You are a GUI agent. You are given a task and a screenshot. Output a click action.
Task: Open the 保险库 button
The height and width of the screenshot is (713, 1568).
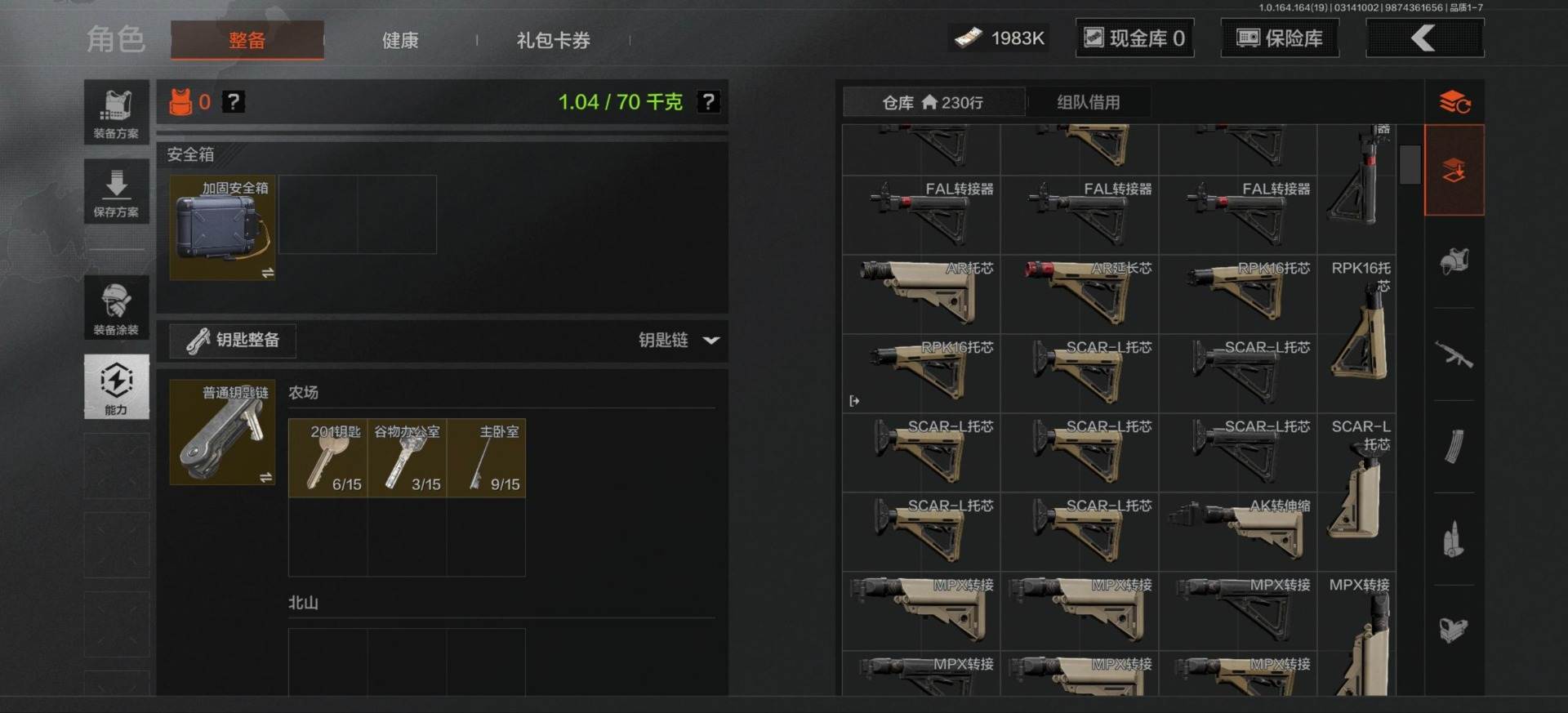[1280, 38]
